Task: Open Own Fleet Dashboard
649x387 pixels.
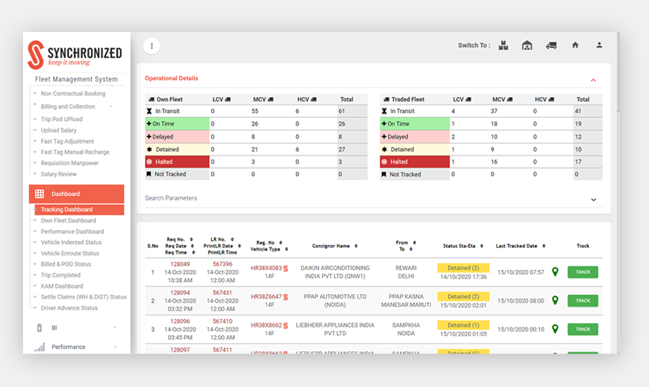Action: tap(68, 221)
